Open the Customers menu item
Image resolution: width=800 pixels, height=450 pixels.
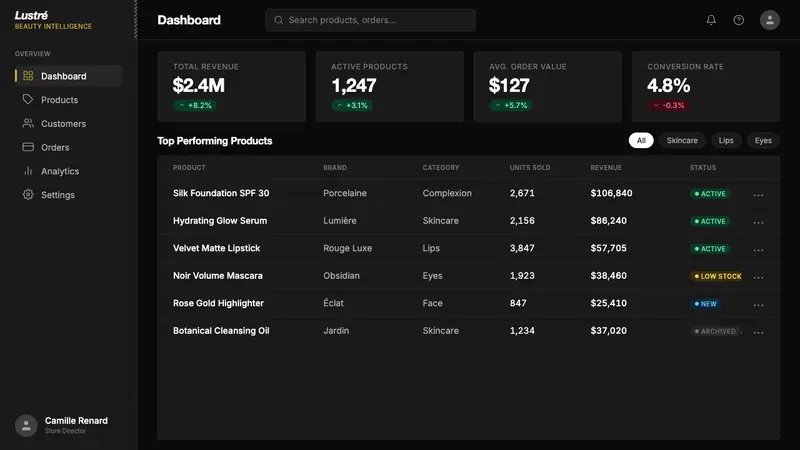(x=68, y=123)
